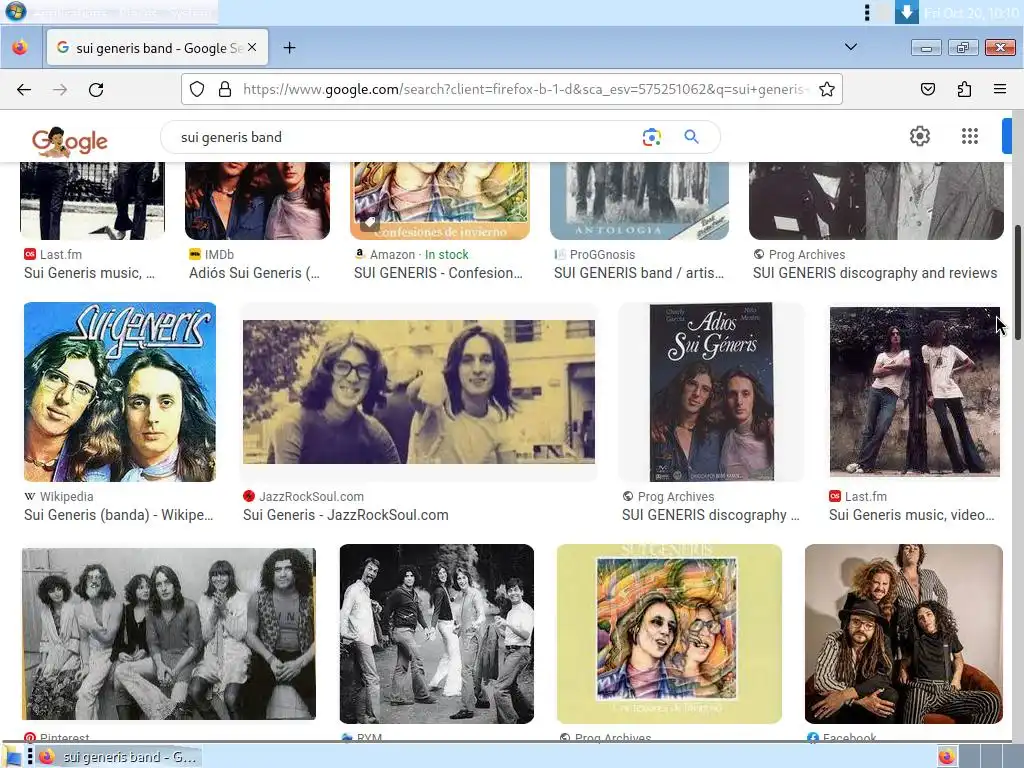
Task: Open the RYM band photo thumbnail
Action: (x=436, y=633)
